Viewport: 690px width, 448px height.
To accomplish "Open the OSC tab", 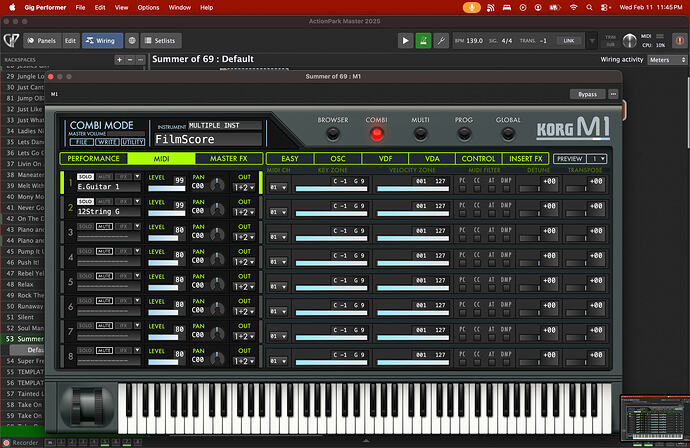I will tap(338, 158).
